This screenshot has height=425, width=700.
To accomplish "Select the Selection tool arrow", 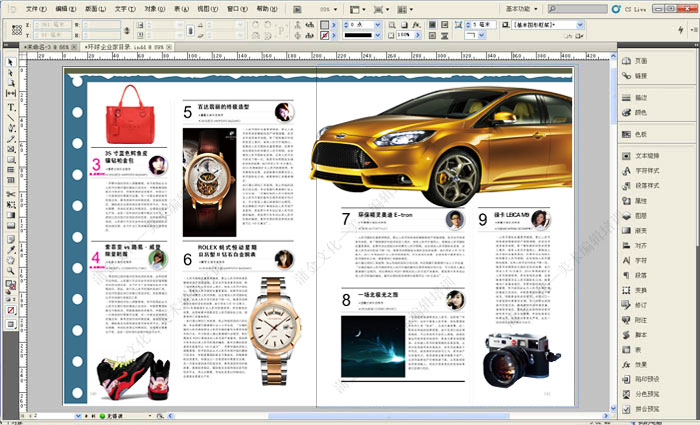I will point(11,62).
